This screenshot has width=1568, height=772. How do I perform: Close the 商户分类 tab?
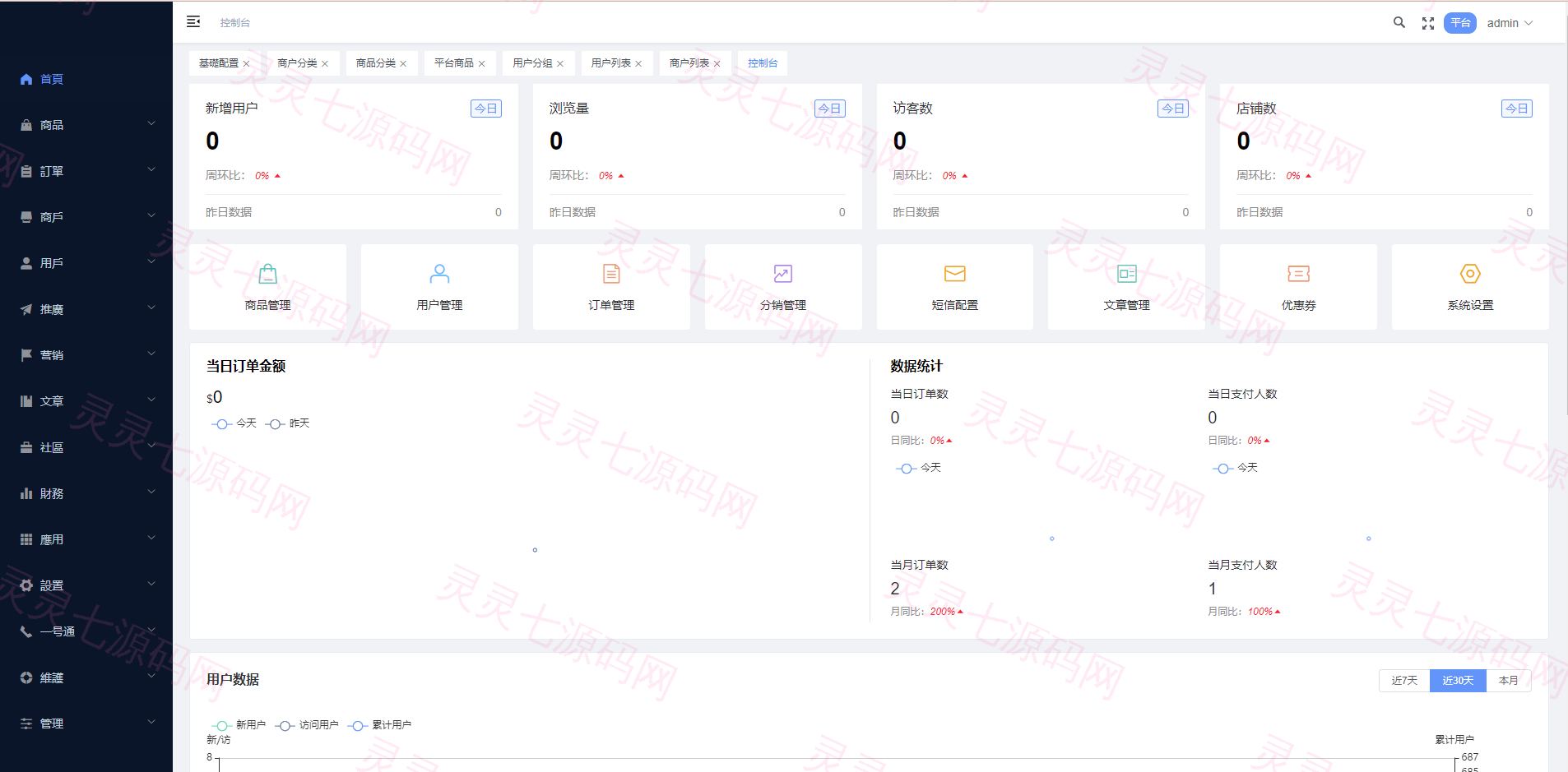coord(325,64)
